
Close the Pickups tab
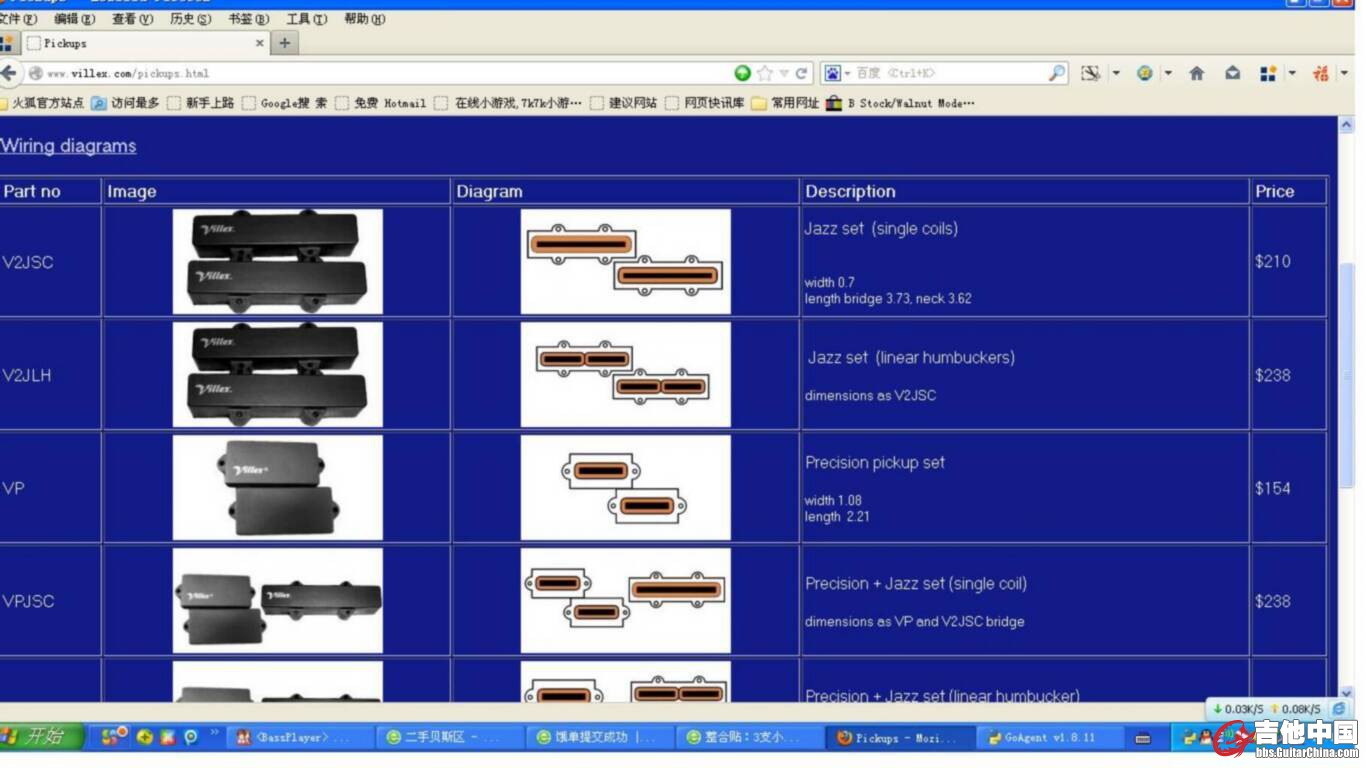[x=260, y=43]
